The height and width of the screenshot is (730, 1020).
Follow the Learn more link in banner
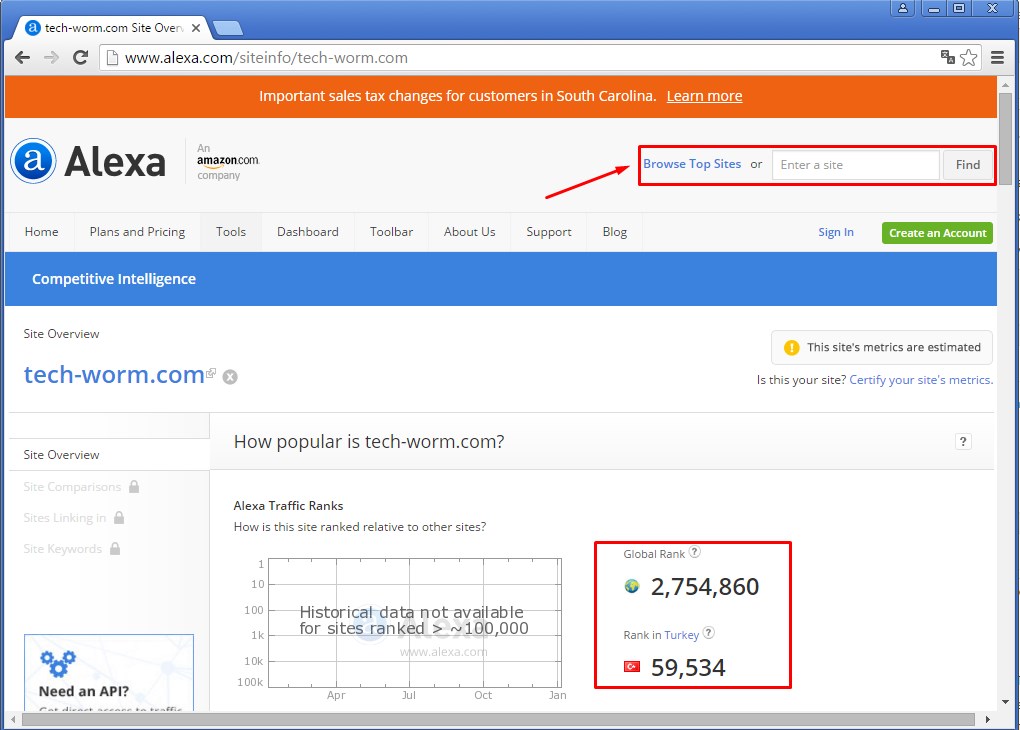click(704, 96)
